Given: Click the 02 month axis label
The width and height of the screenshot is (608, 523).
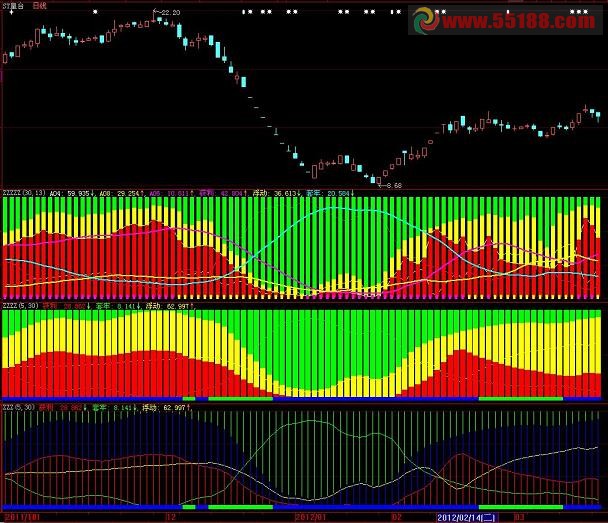Looking at the screenshot, I should pyautogui.click(x=396, y=517).
